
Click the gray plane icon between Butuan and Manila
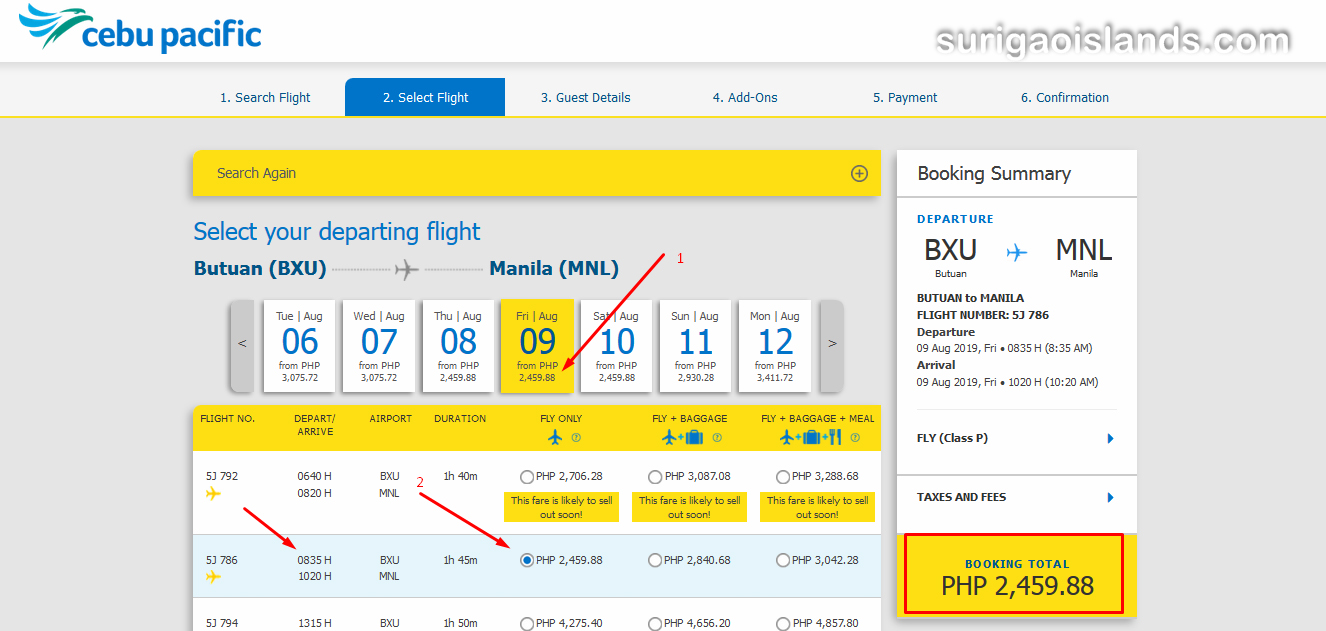point(406,269)
